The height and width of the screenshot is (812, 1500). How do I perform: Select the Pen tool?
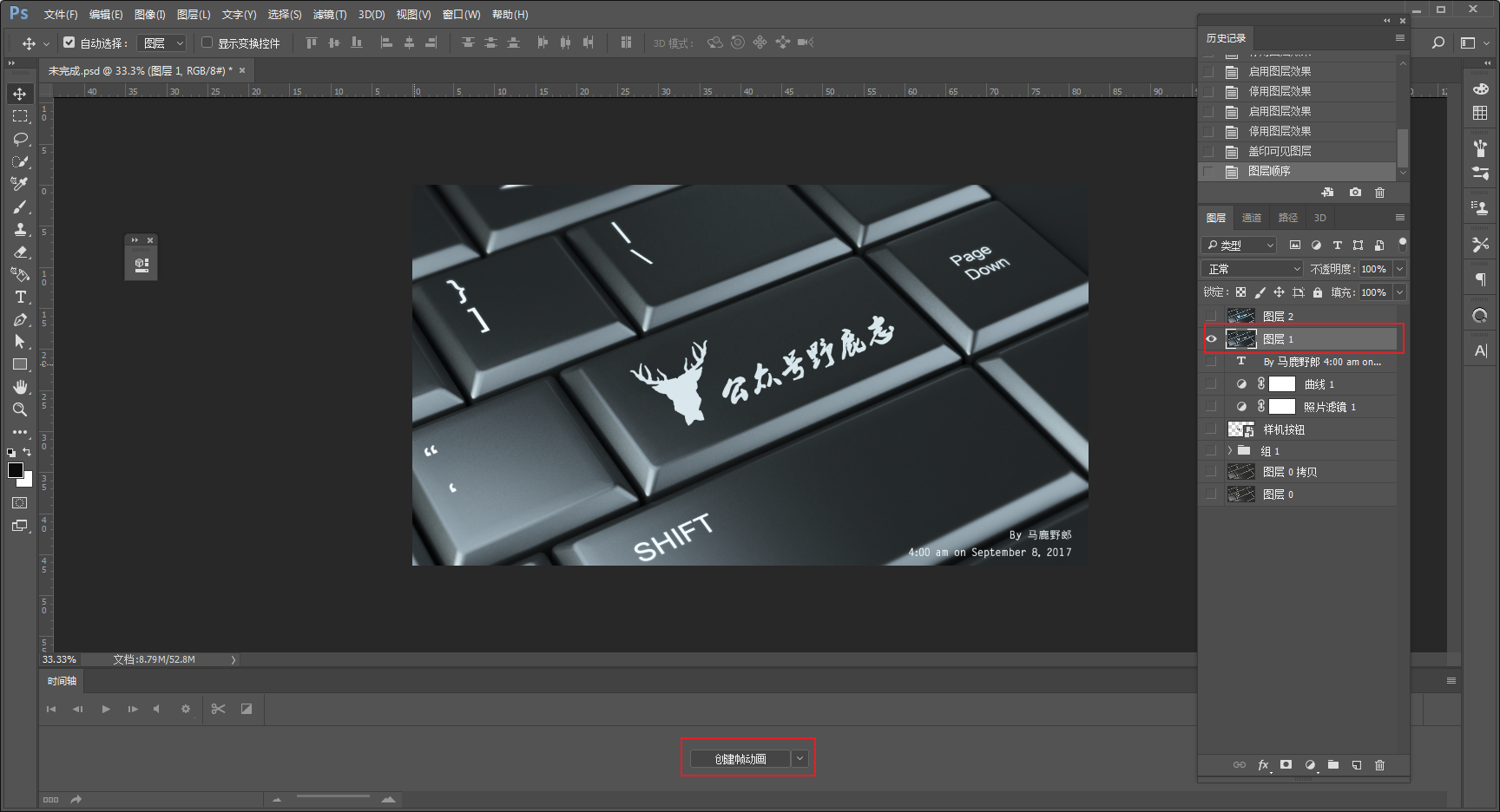(20, 319)
